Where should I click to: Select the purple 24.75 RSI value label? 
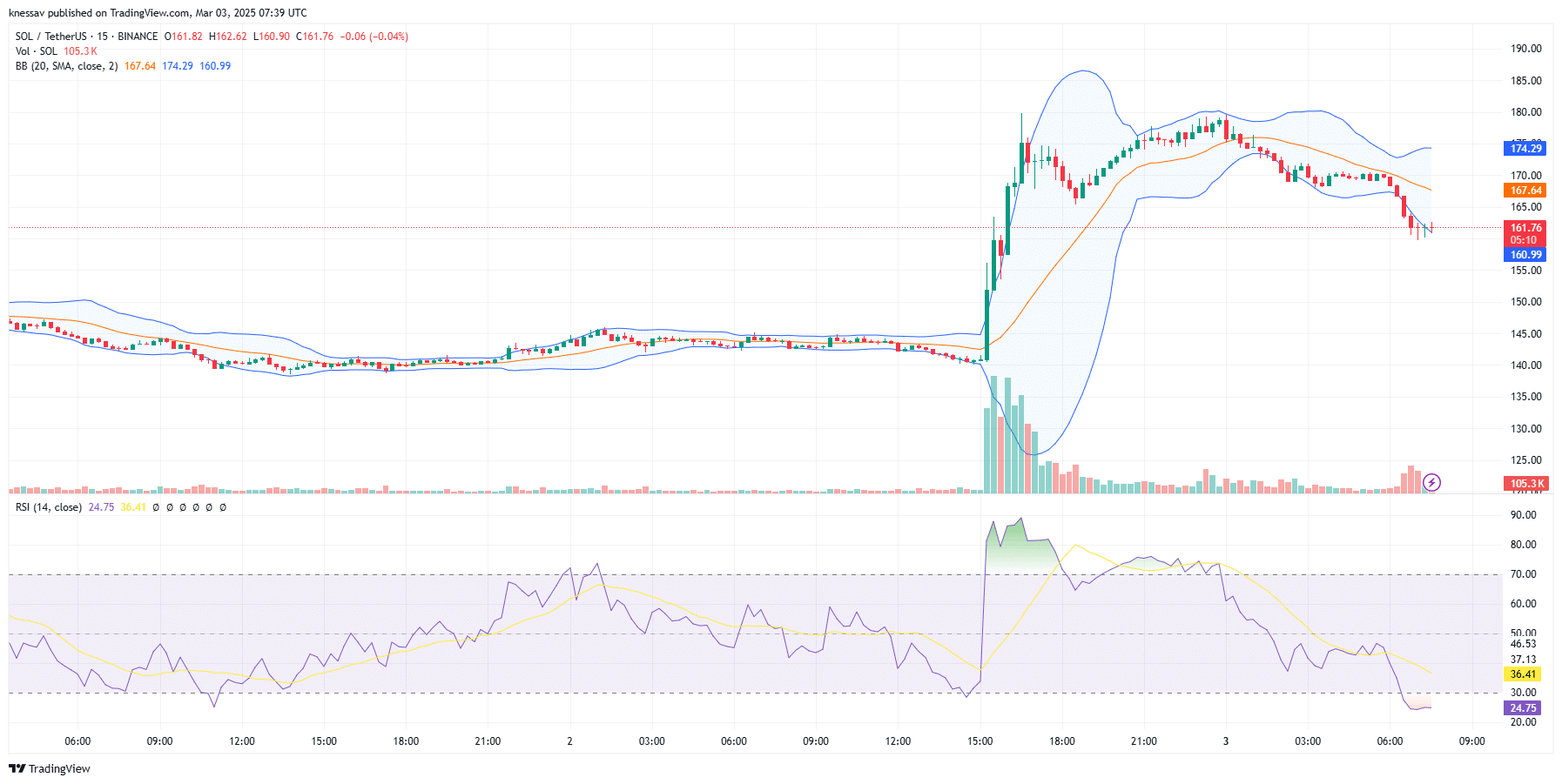point(1523,708)
